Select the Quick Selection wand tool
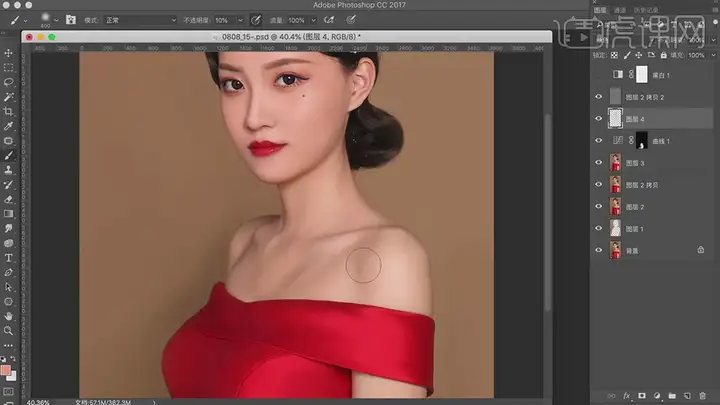The image size is (720, 405). (8, 97)
